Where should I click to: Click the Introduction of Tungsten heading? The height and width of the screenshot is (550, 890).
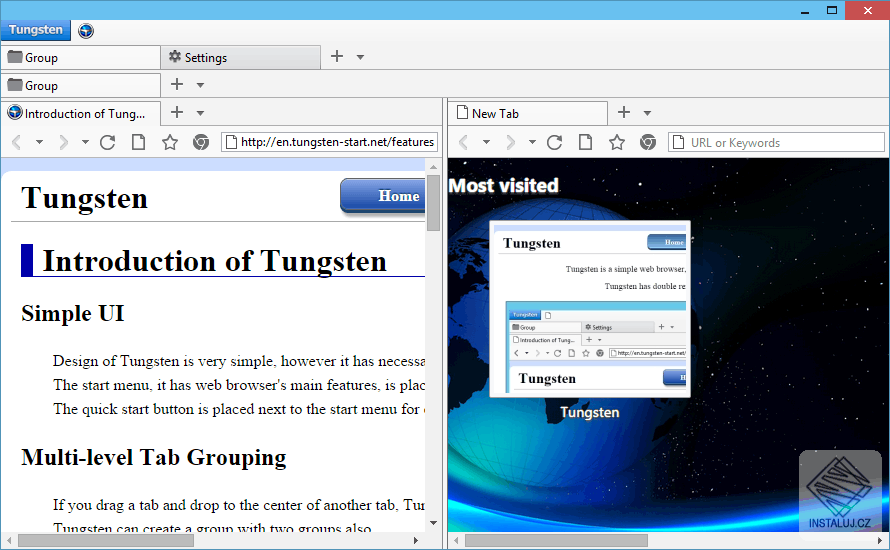(x=215, y=261)
